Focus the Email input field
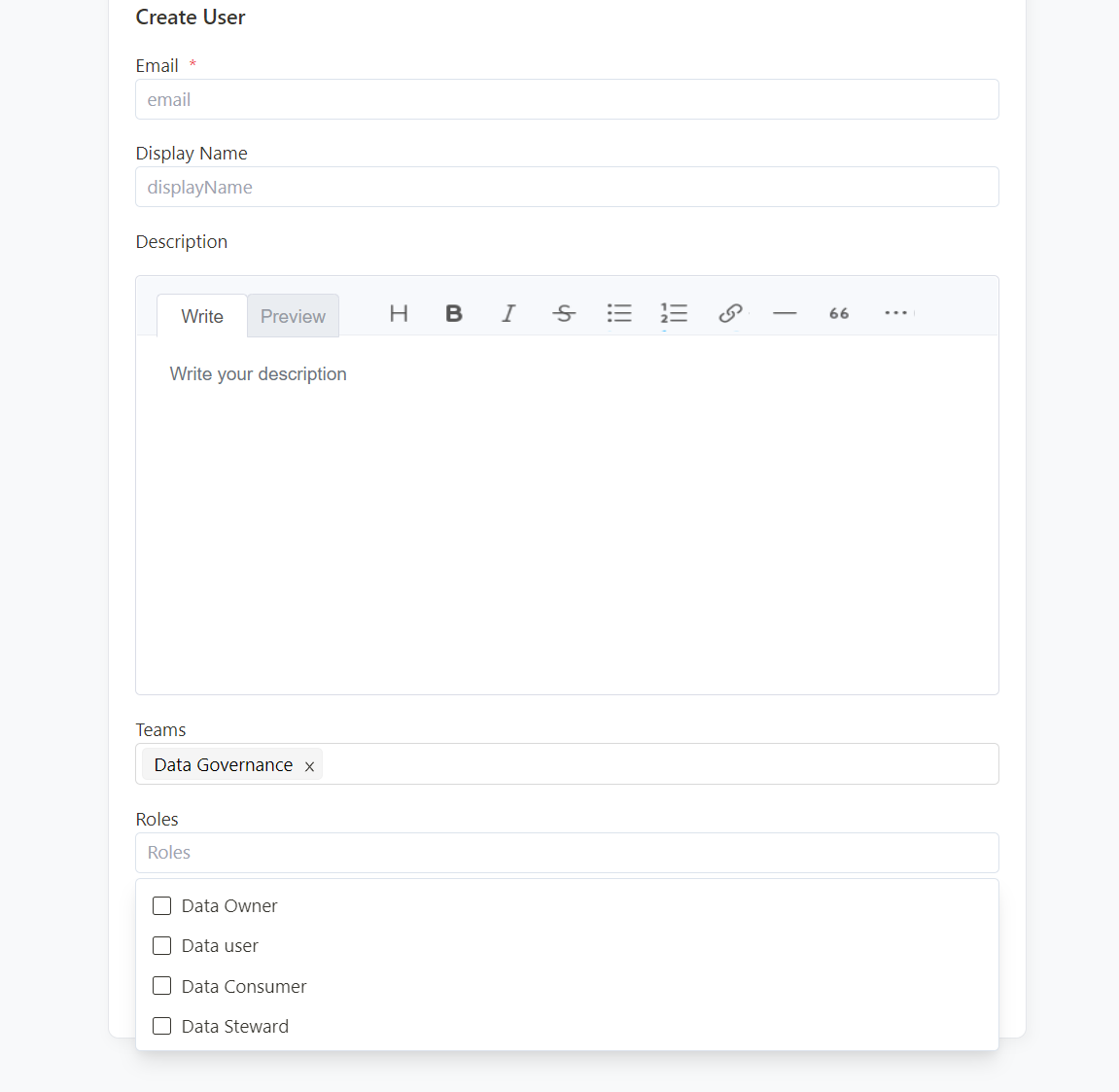 pyautogui.click(x=567, y=99)
